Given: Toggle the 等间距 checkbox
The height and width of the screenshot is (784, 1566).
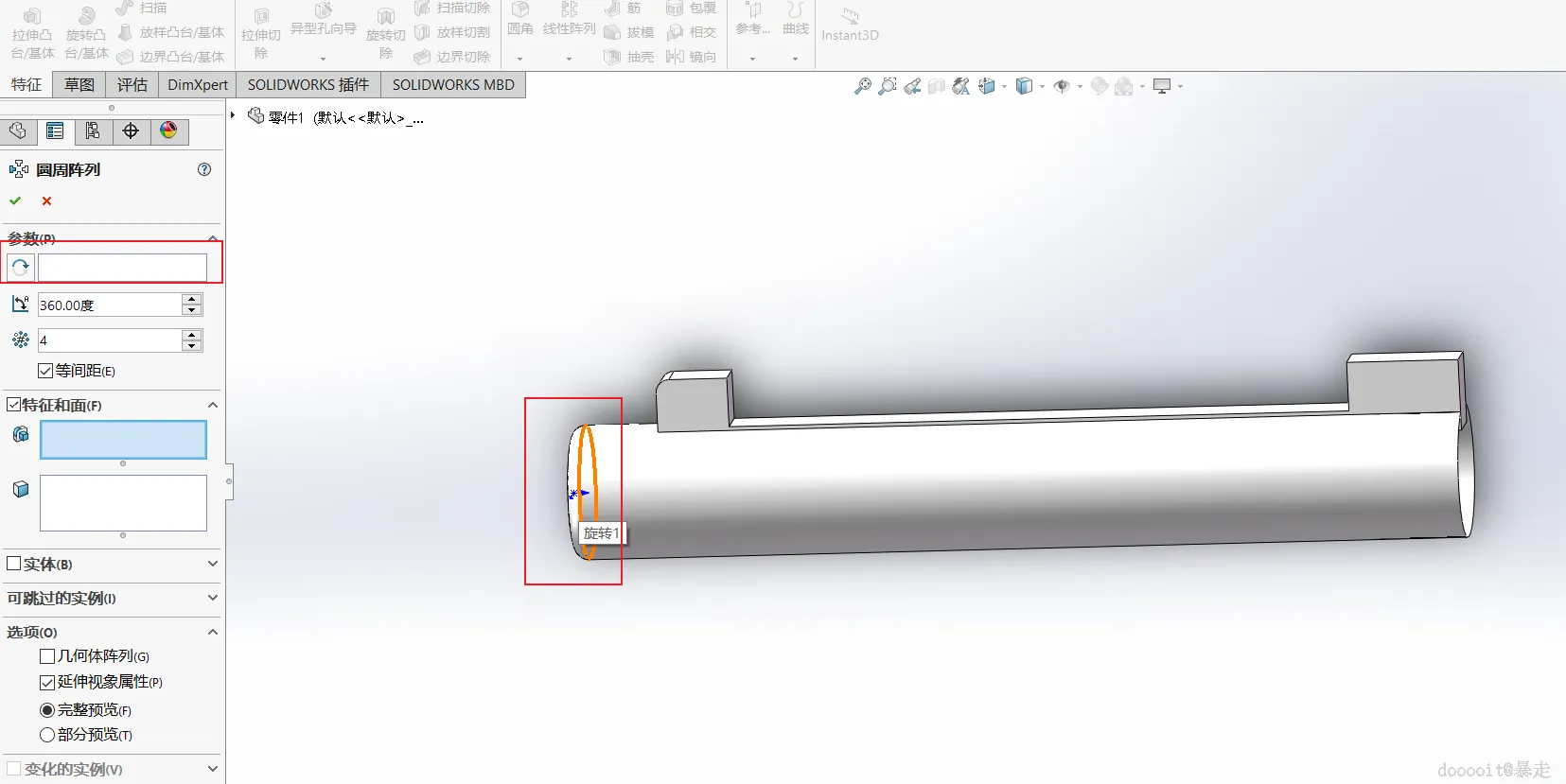Looking at the screenshot, I should (x=45, y=371).
